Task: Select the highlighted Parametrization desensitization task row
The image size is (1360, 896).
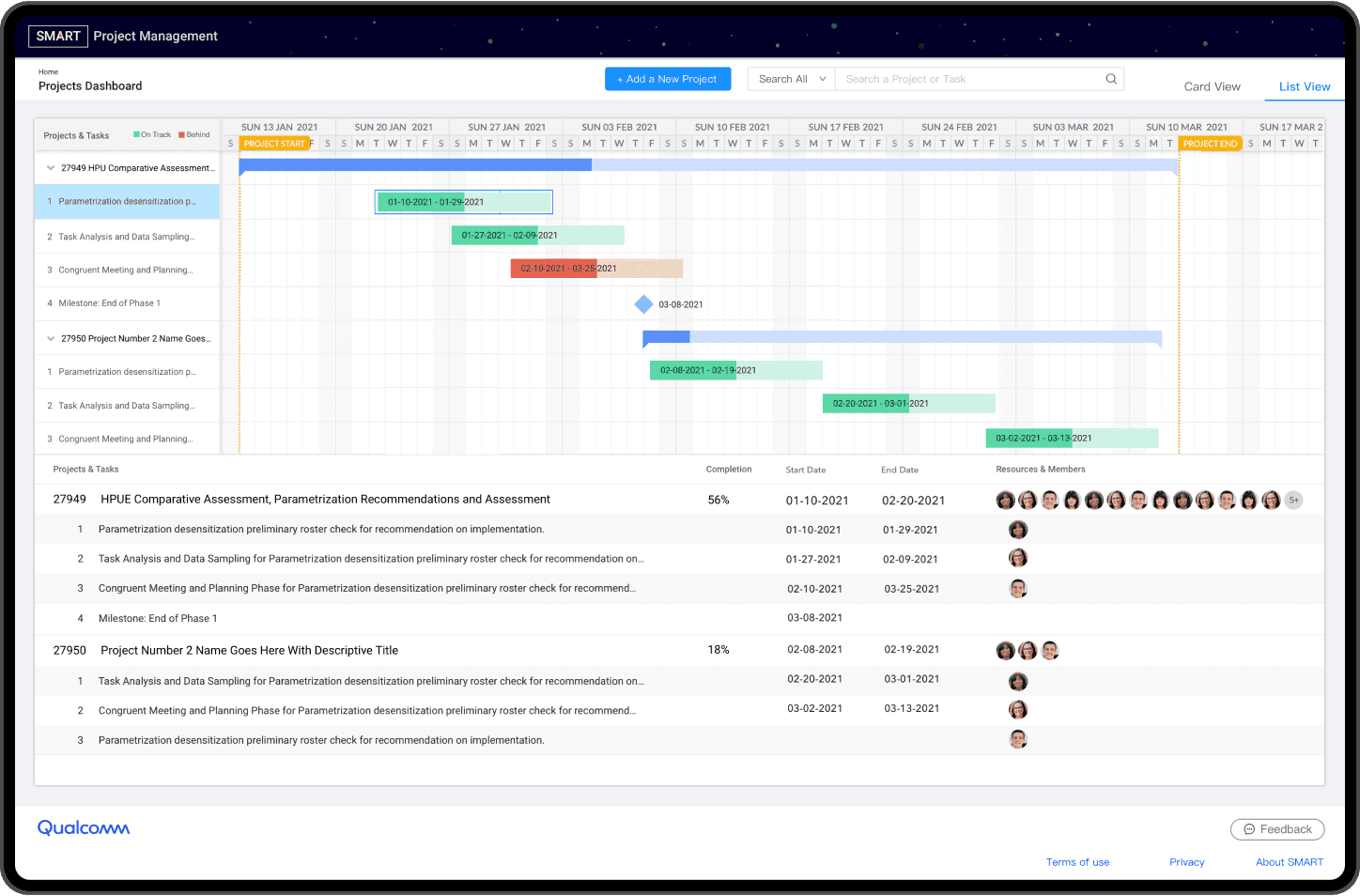Action: tap(127, 202)
